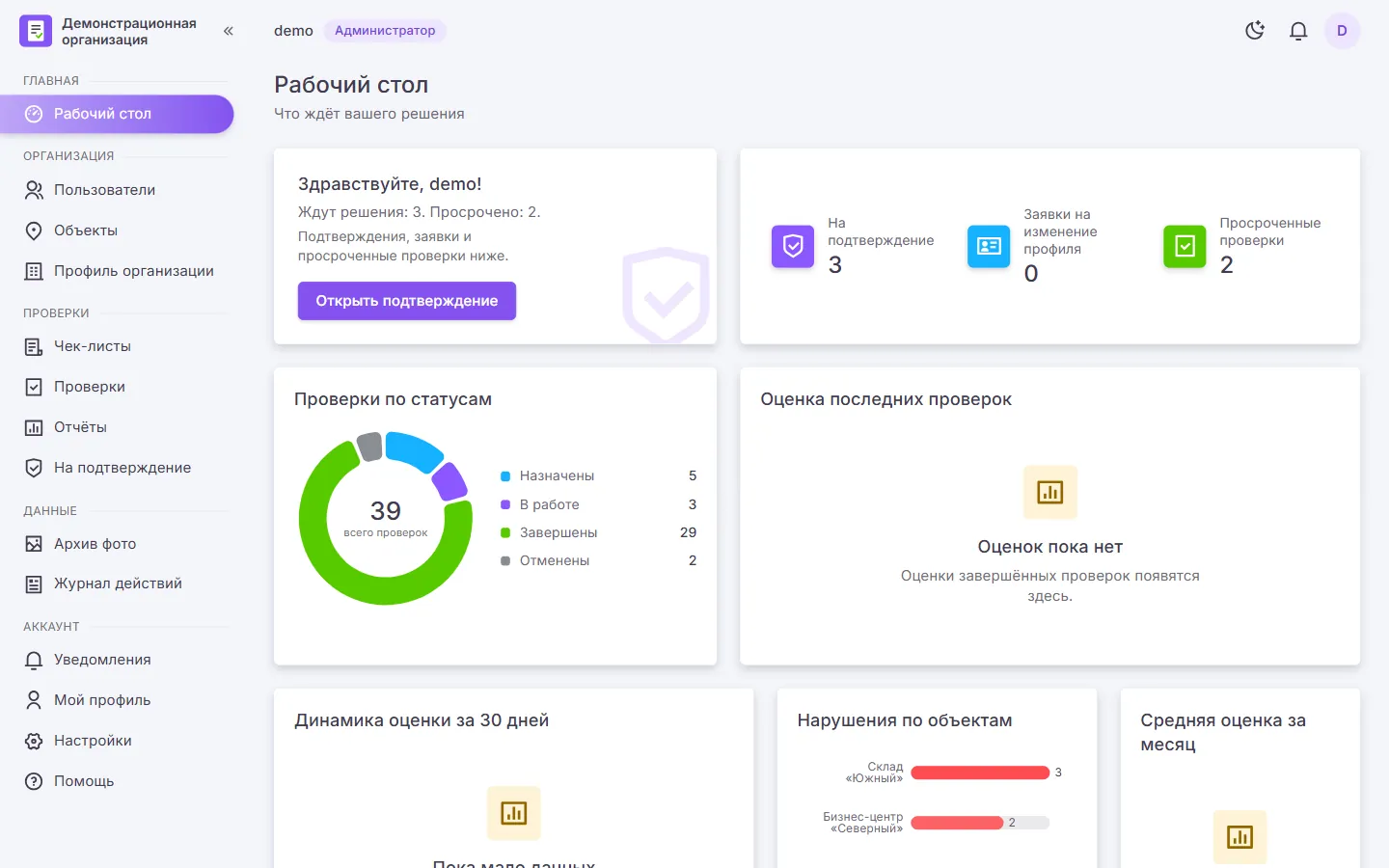Toggle dark mode moon icon
Image resolution: width=1389 pixels, height=868 pixels.
pyautogui.click(x=1255, y=31)
